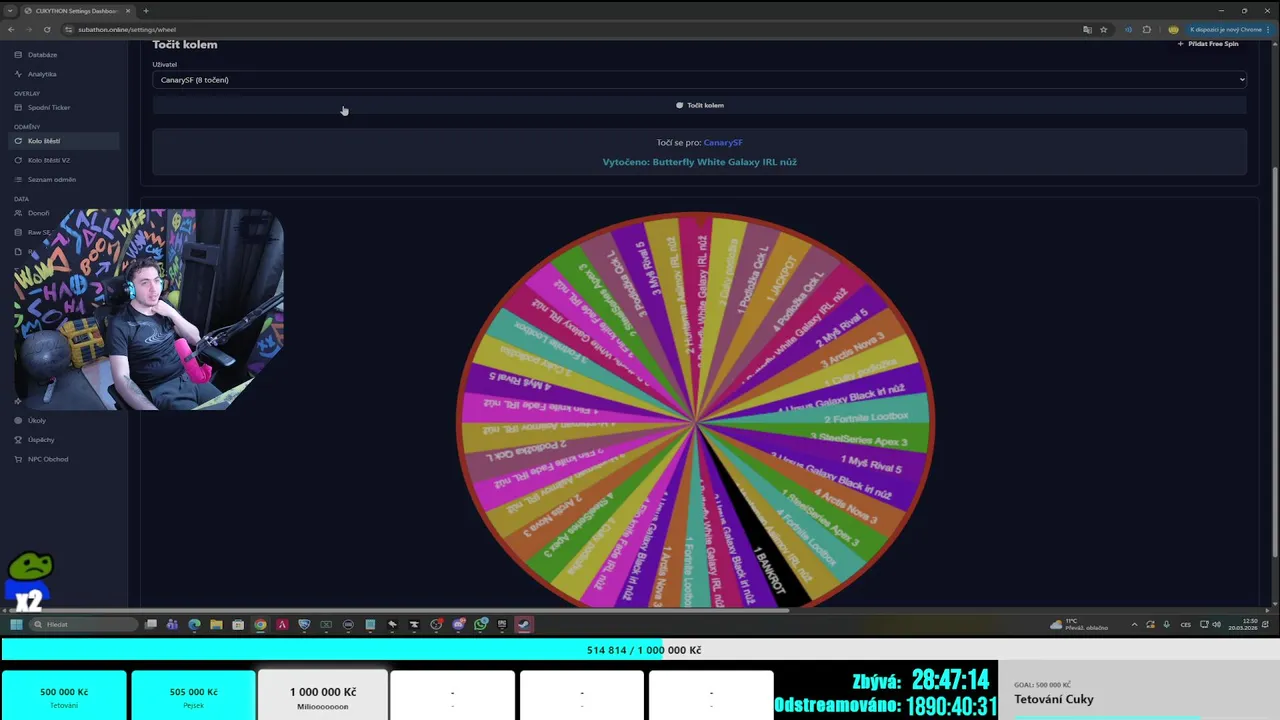This screenshot has height=720, width=1280.
Task: Click the weather widget in taskbar
Action: click(x=1080, y=625)
